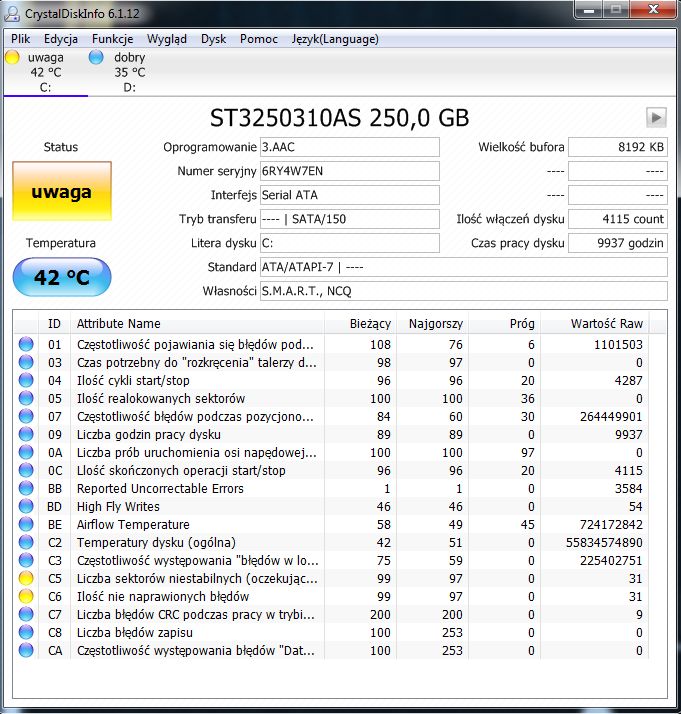Click the blue status icon of attribute BE
Viewport: 681px width, 714px height.
tap(26, 524)
